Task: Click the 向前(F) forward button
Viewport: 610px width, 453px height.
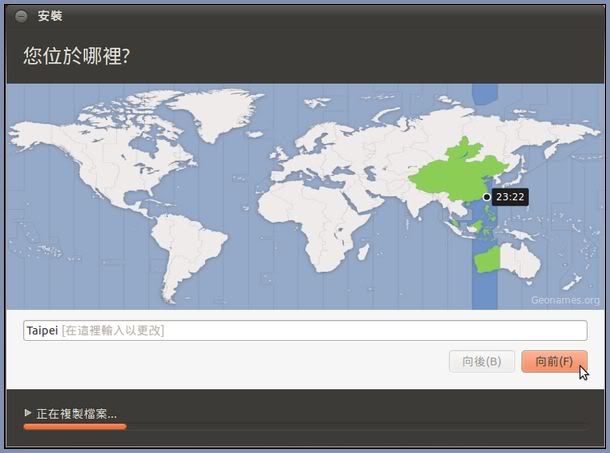Action: [x=554, y=362]
